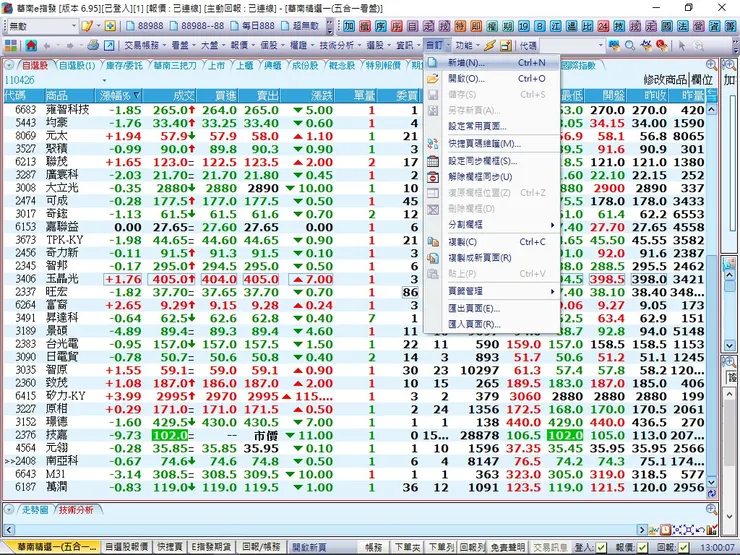Select 新增(N)... in the 自訂 menu

(493, 63)
